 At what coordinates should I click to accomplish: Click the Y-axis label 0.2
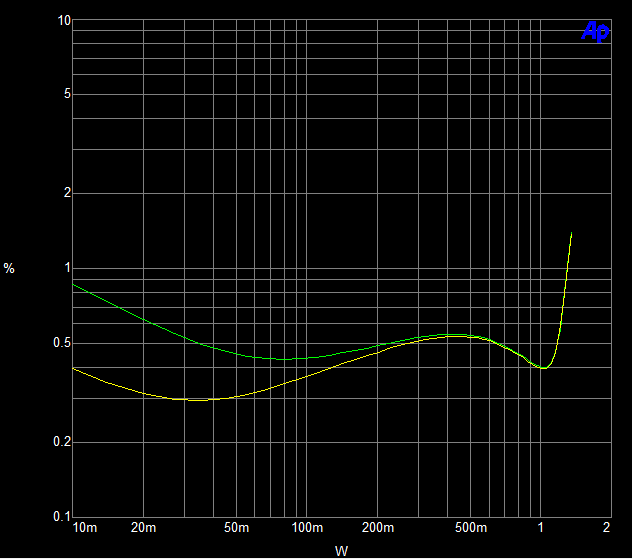pos(62,442)
